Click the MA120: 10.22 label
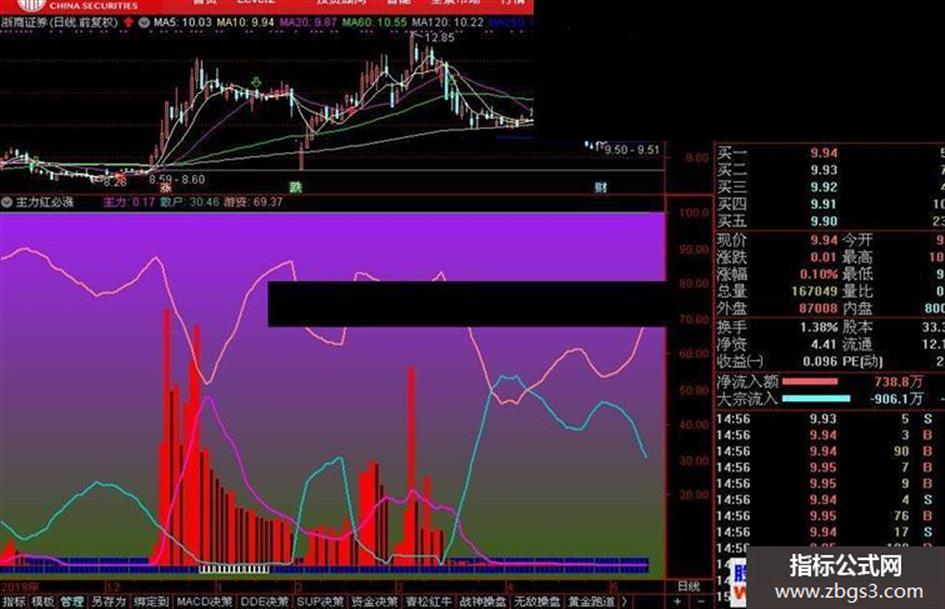The height and width of the screenshot is (609, 945). point(448,22)
